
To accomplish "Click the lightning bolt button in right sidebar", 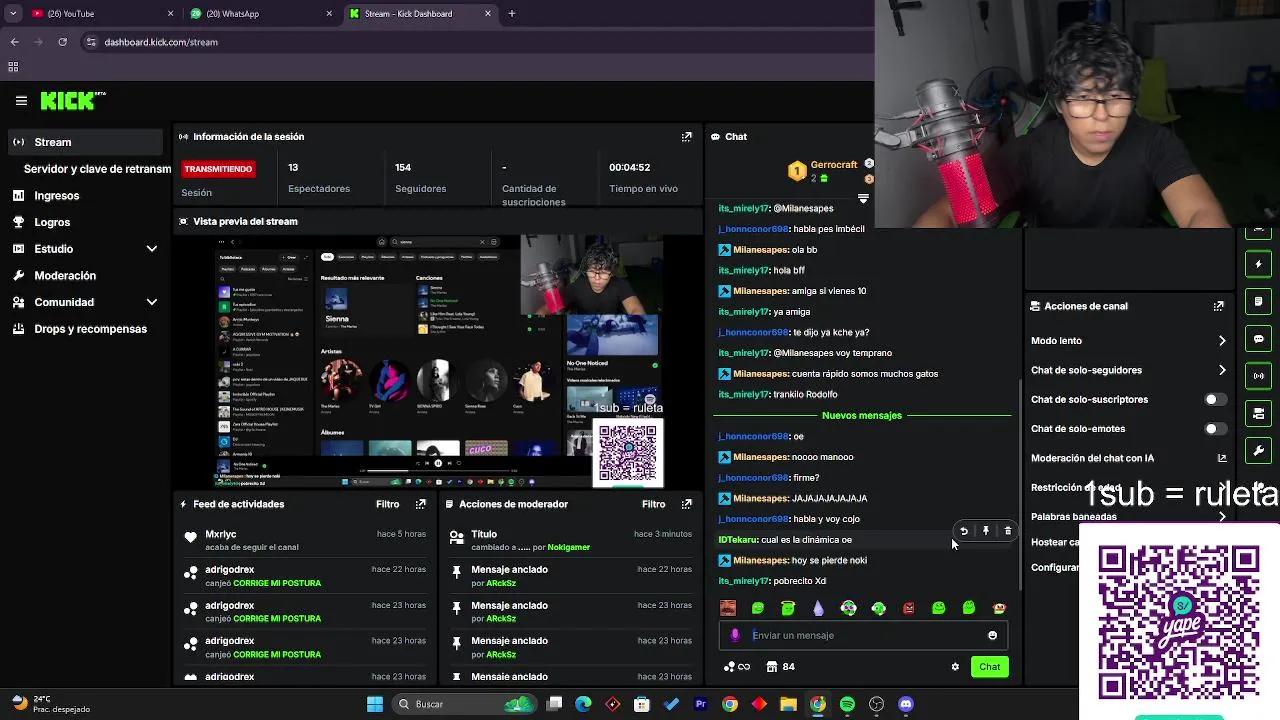I will point(1259,265).
